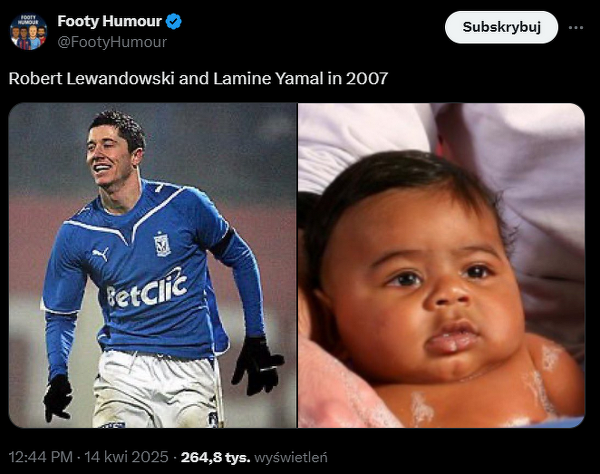Image resolution: width=600 pixels, height=474 pixels.
Task: Click the wyświetleń views label
Action: pos(291,457)
